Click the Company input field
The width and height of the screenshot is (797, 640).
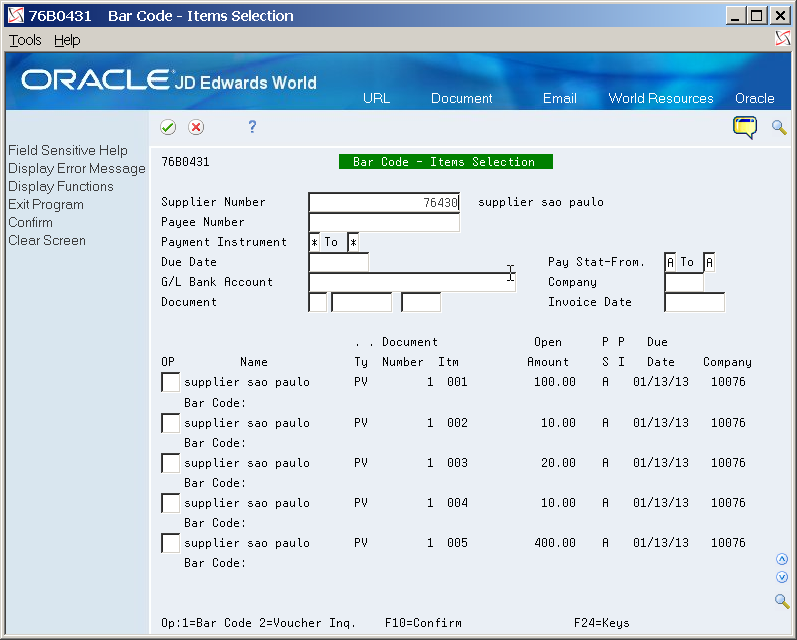coord(684,282)
